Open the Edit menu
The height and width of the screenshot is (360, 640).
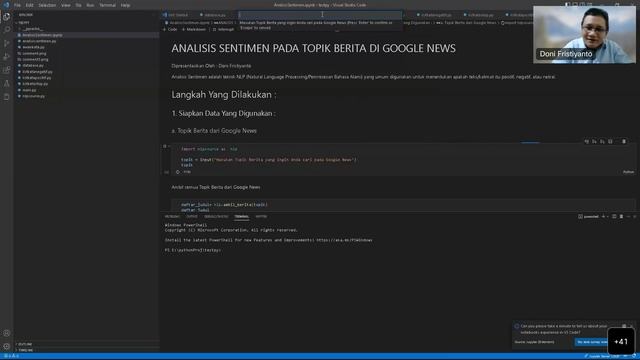[30, 5]
